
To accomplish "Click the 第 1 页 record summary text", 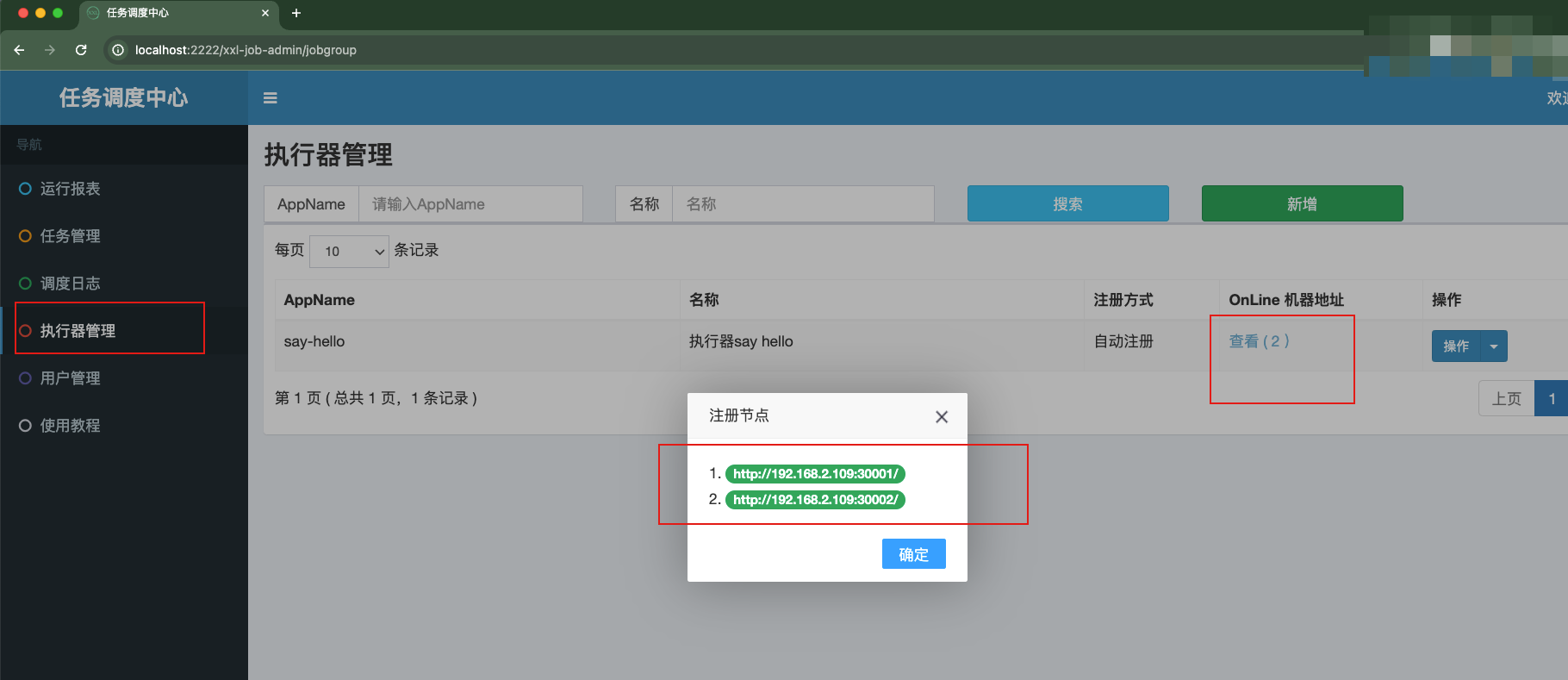I will [376, 398].
